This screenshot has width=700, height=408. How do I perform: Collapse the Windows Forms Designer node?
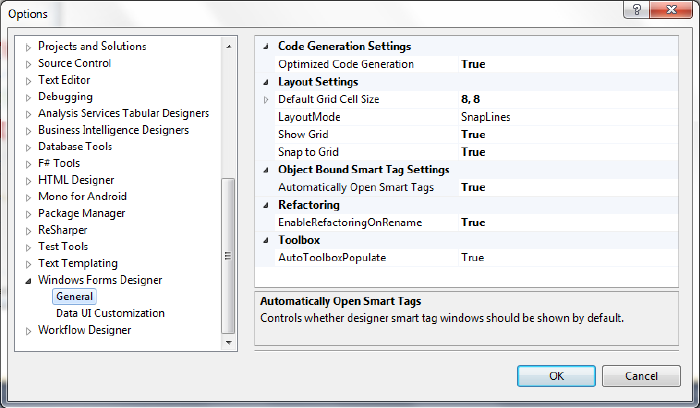28,281
